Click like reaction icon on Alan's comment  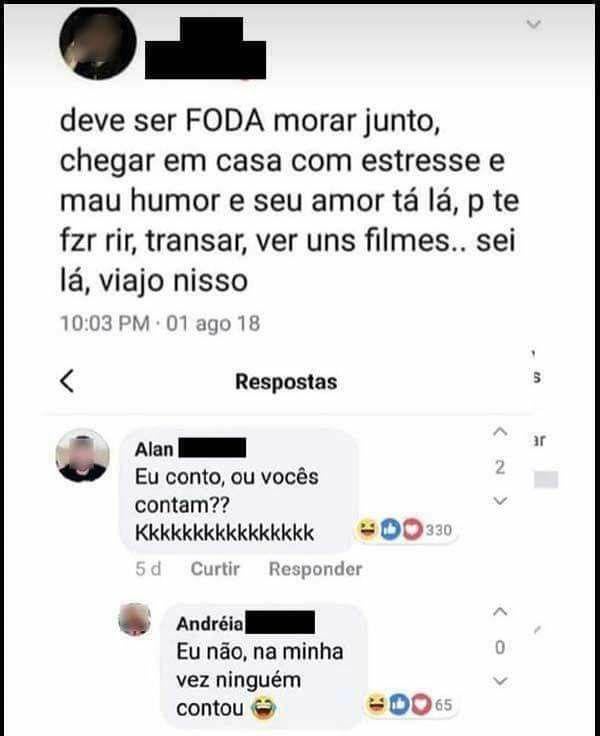[x=390, y=530]
